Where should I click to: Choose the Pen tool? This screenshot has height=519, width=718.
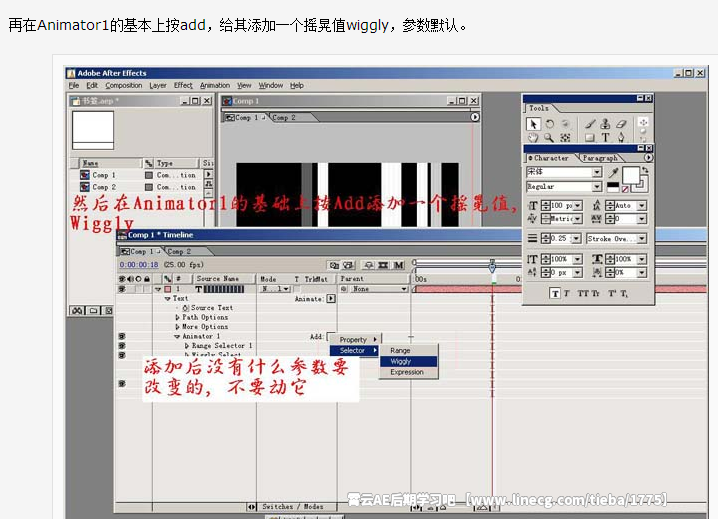(621, 137)
